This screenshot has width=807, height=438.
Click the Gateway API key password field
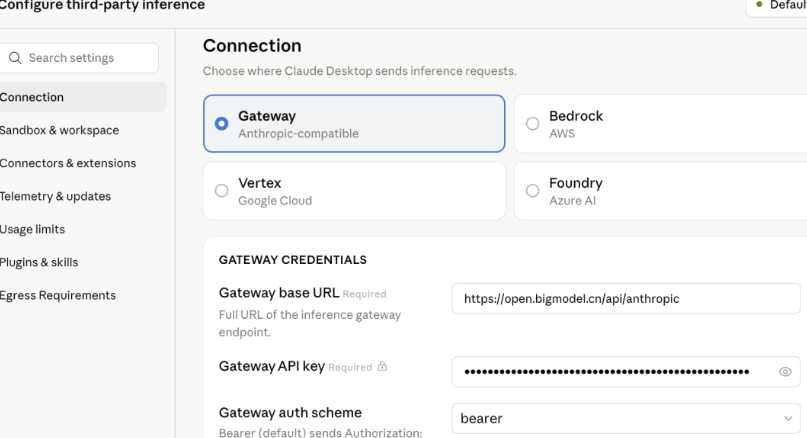(626, 372)
